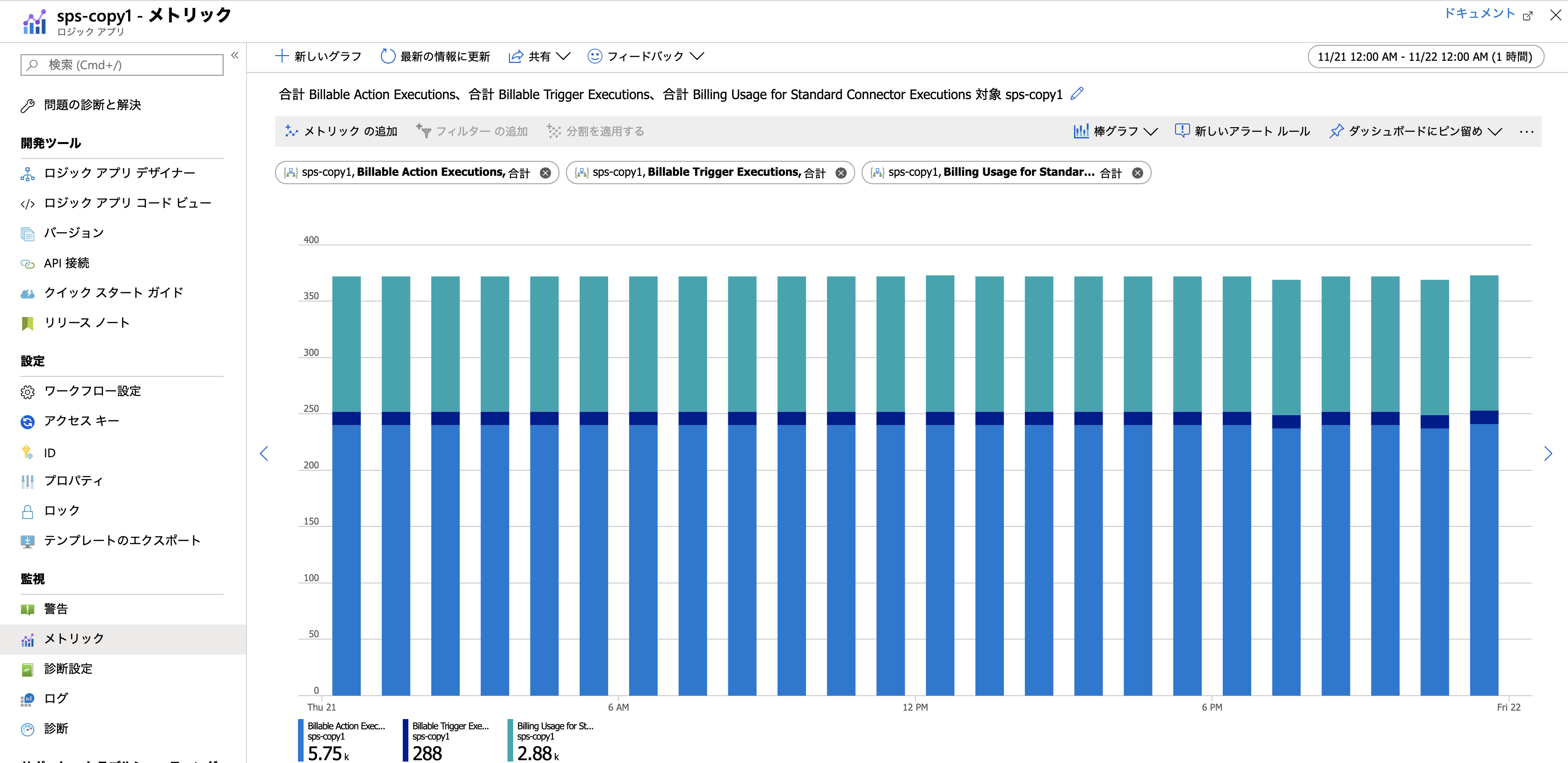Screen dimensions: 1568x763
Task: Open the Feedback dropdown
Action: click(645, 57)
